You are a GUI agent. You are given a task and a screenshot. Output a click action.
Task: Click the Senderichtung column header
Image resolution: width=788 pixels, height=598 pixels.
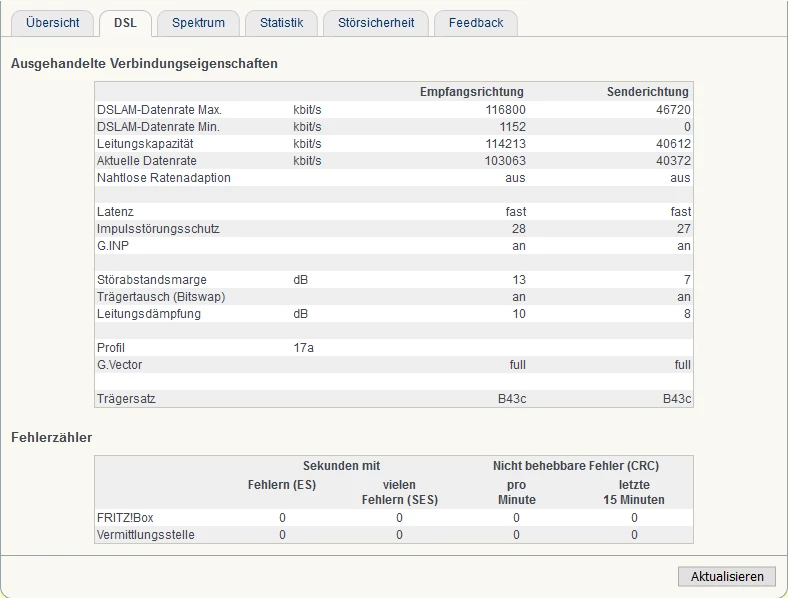(x=648, y=92)
